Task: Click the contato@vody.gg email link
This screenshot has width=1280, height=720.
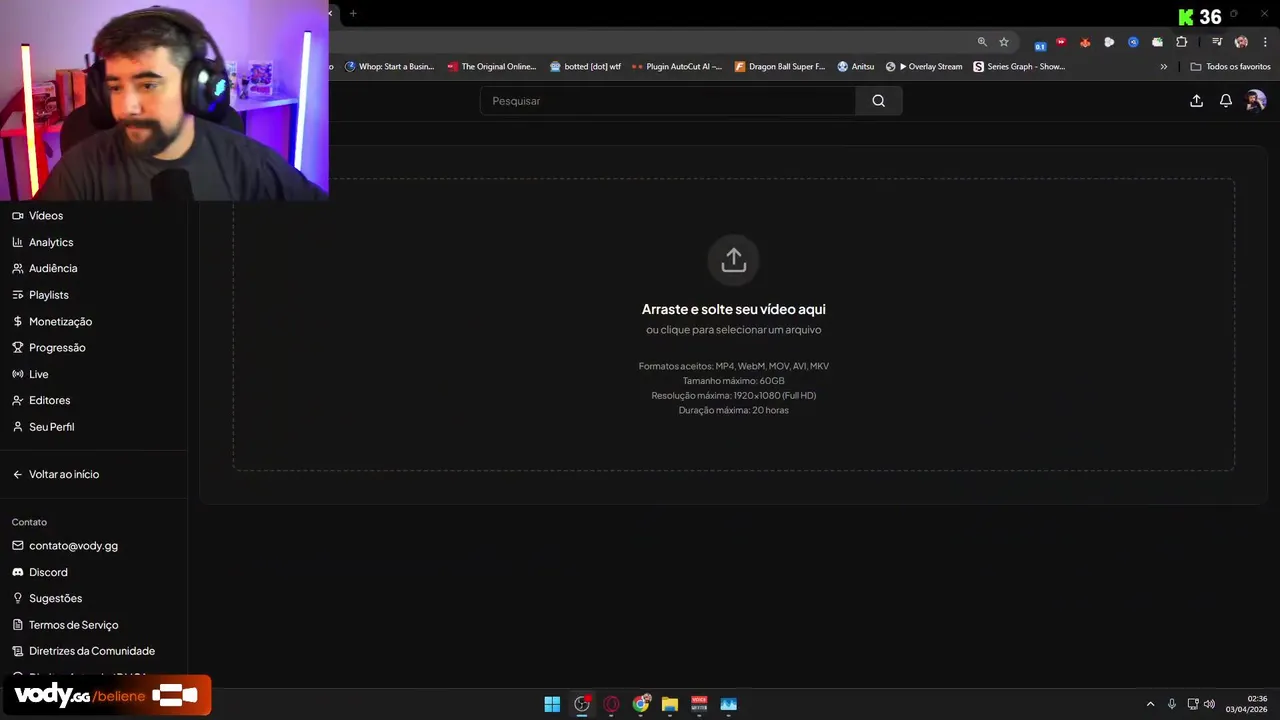Action: coord(64,546)
